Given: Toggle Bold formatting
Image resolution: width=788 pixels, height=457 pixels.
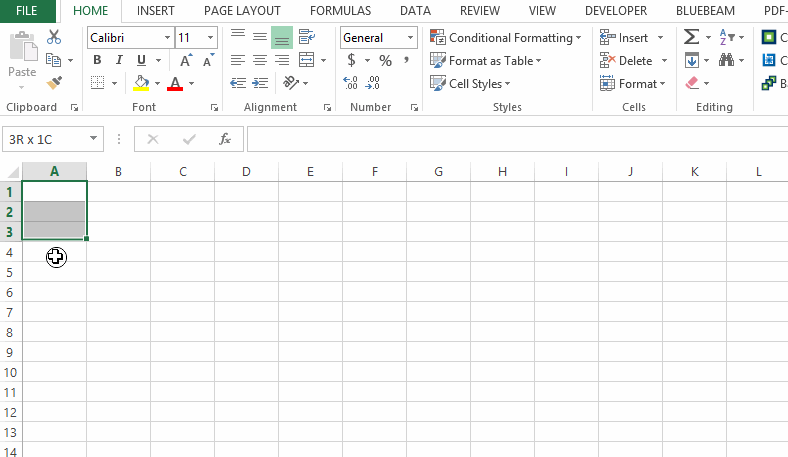Looking at the screenshot, I should pyautogui.click(x=97, y=60).
